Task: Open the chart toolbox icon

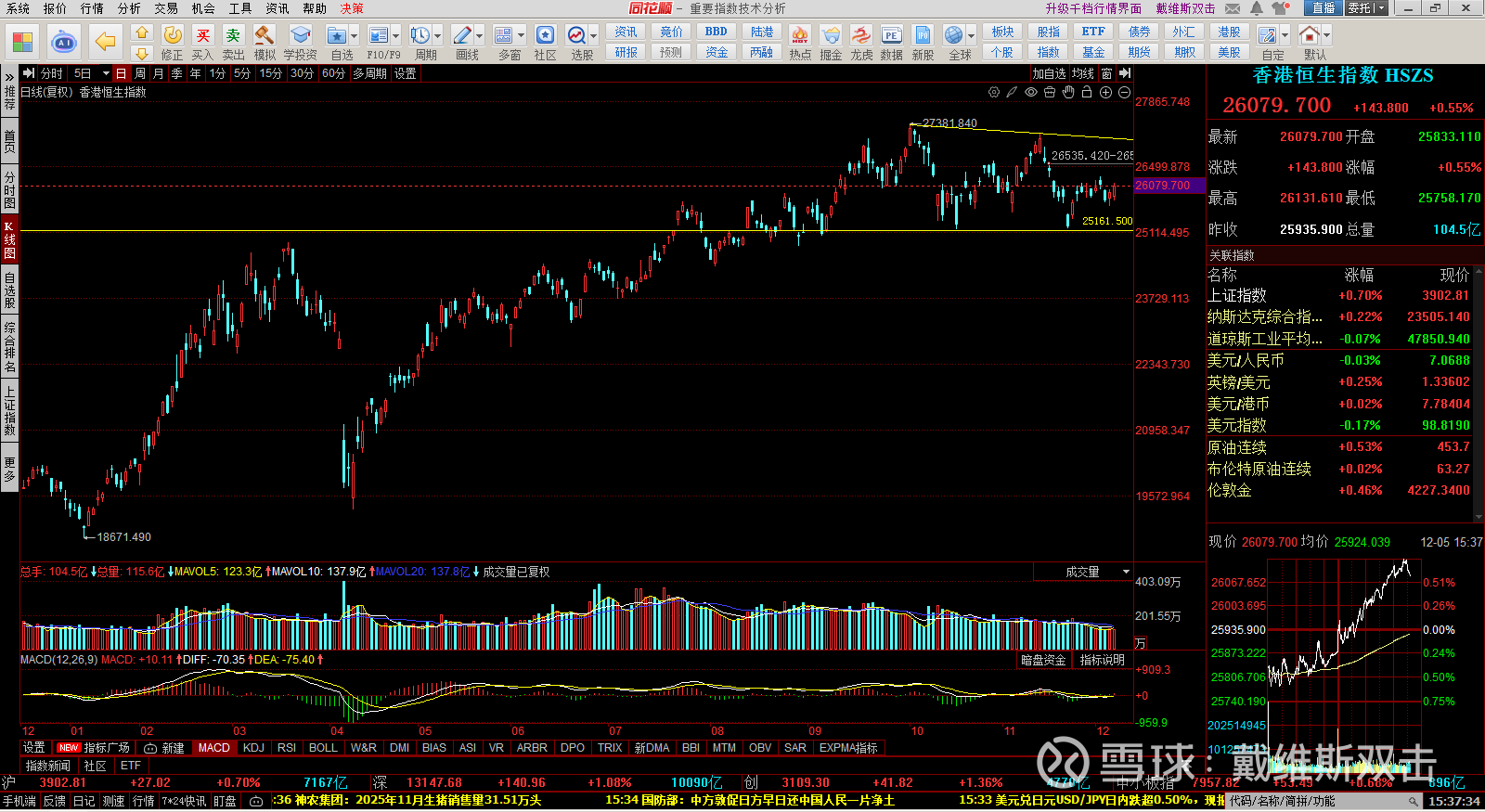Action: tap(1050, 92)
